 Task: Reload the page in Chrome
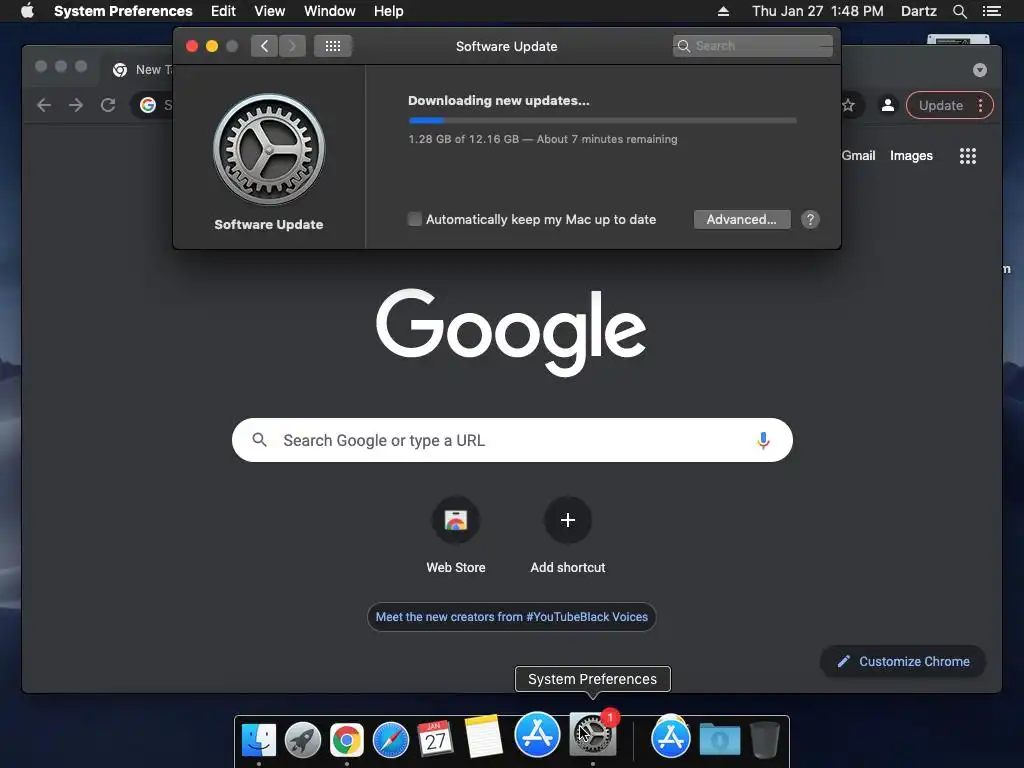108,105
